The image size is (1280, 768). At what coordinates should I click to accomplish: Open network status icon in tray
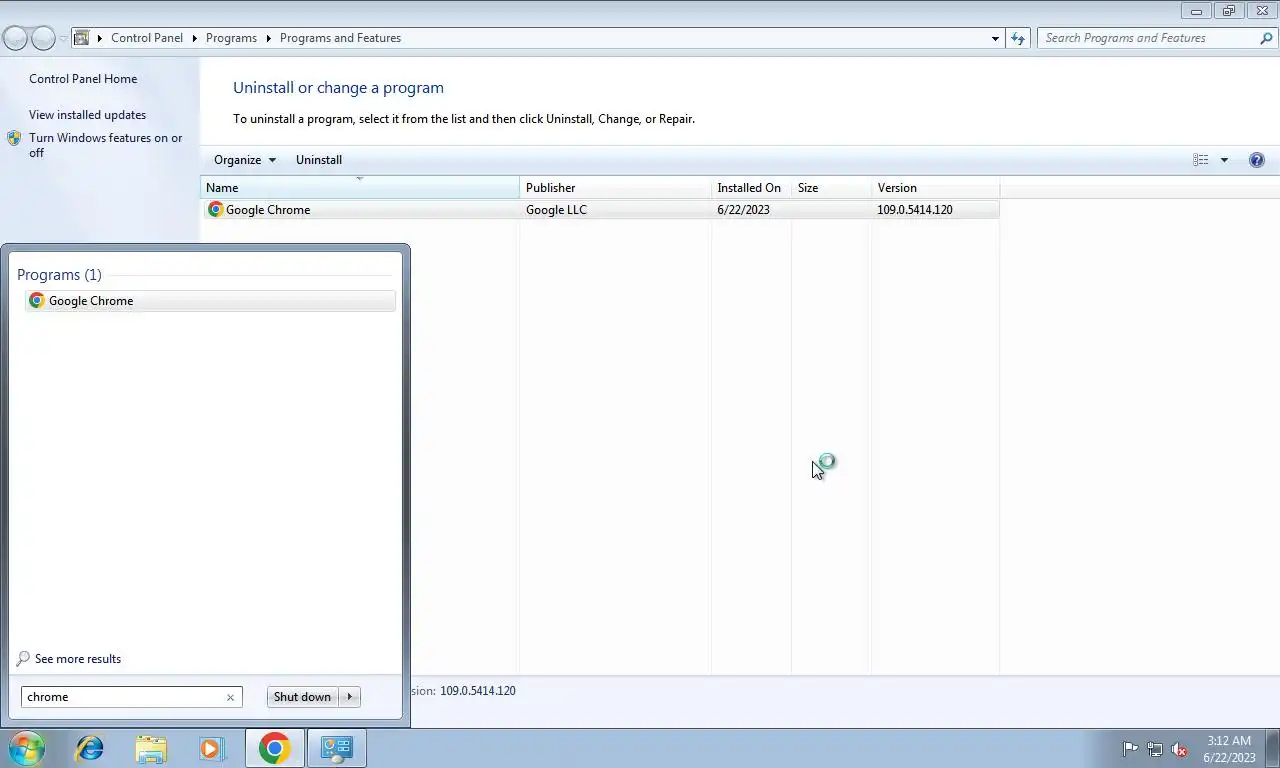point(1155,749)
